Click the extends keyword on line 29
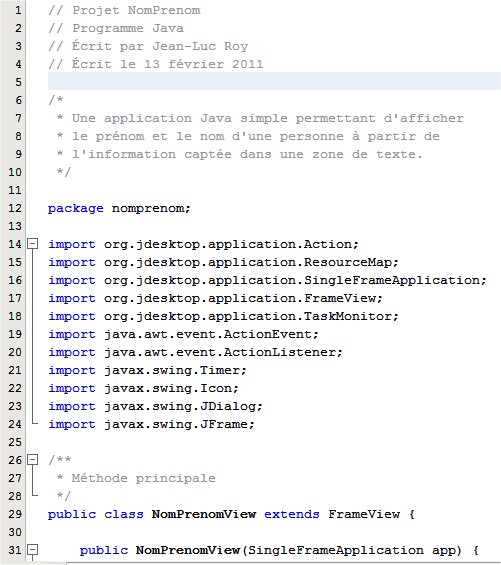 pyautogui.click(x=292, y=514)
